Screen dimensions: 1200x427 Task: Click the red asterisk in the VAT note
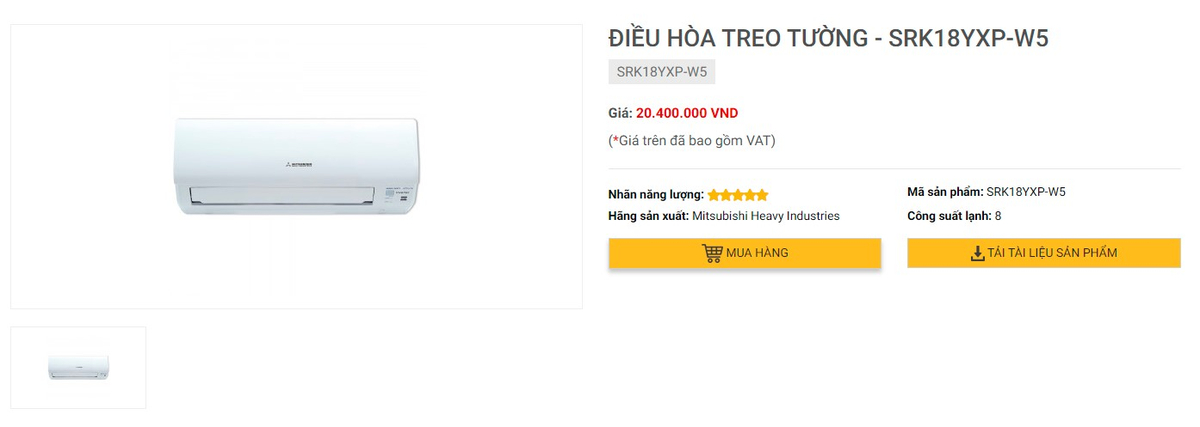coord(616,140)
